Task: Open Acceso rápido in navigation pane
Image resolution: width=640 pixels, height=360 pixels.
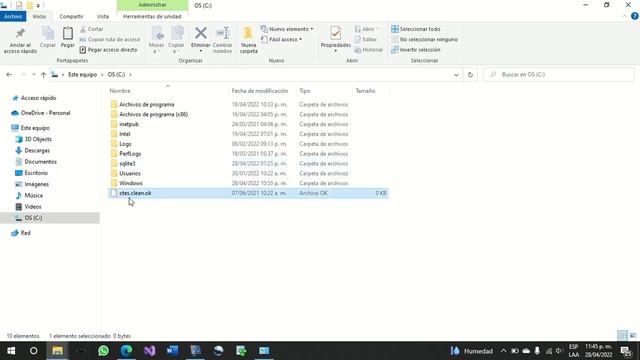Action: click(x=38, y=98)
